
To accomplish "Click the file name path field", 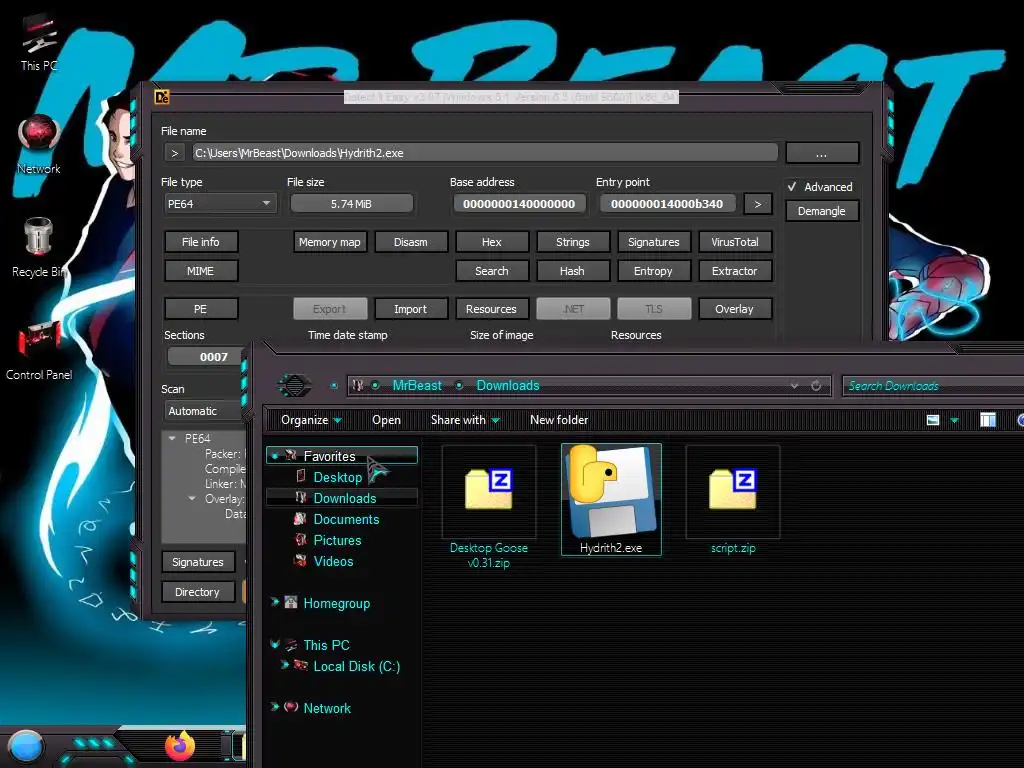I will (485, 153).
